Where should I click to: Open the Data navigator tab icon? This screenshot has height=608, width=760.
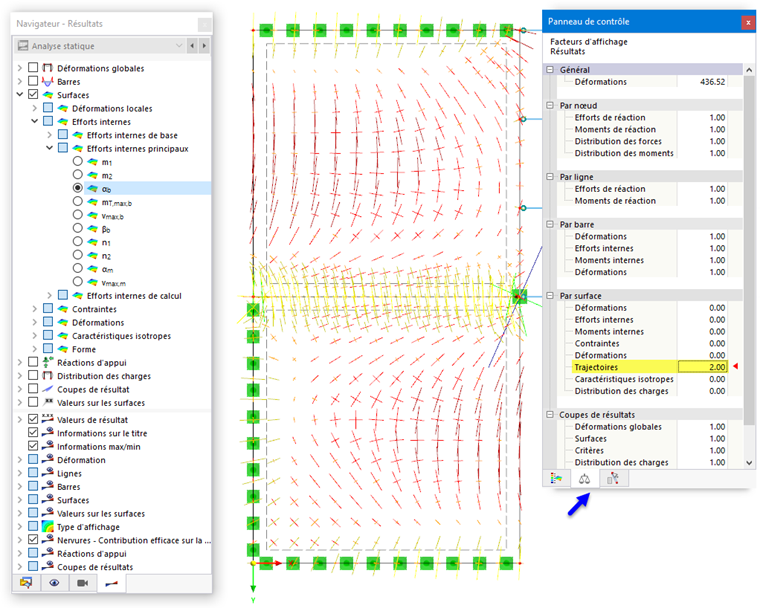click(x=26, y=582)
